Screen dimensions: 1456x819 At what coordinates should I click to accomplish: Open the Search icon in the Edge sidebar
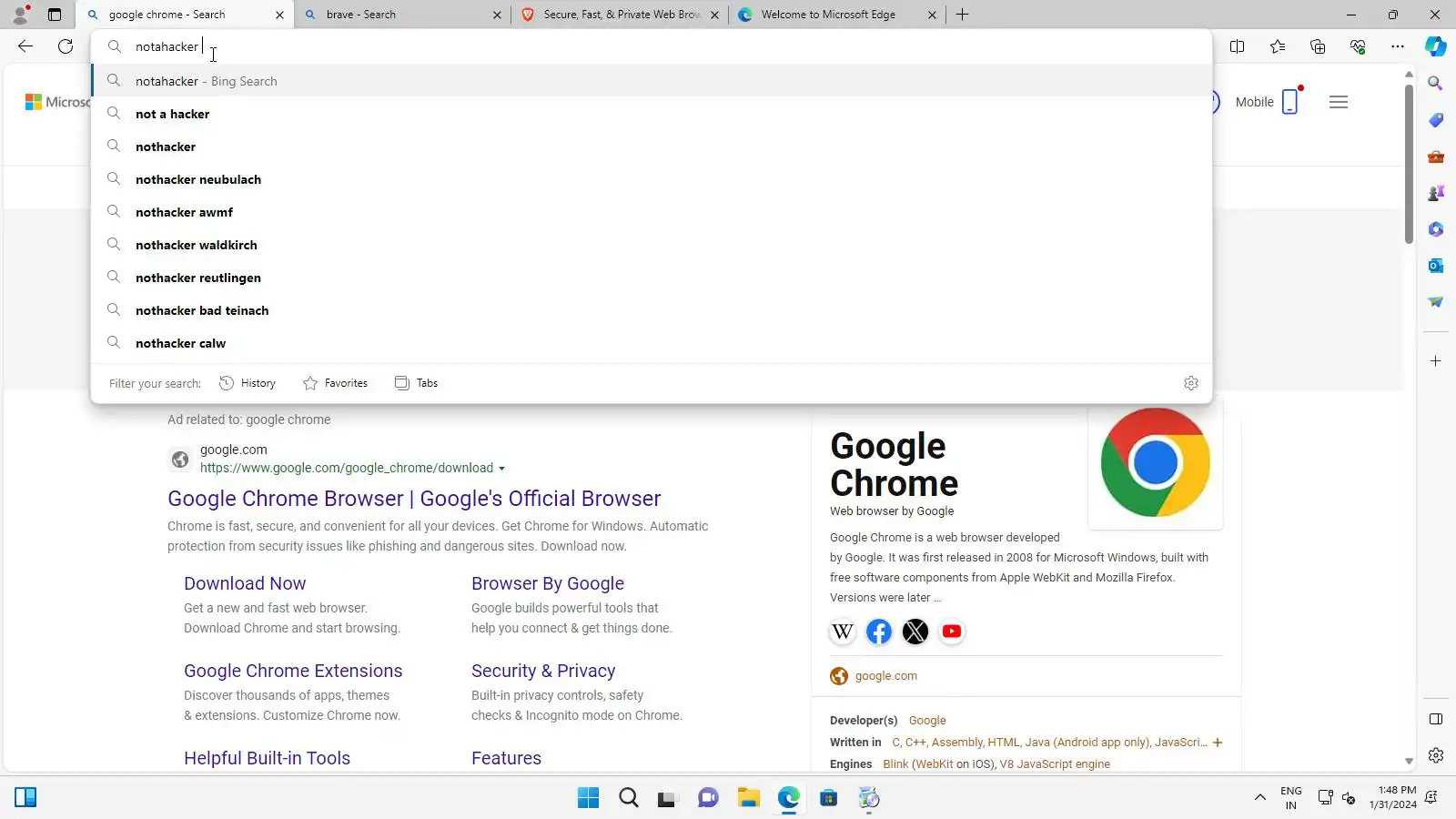point(1436,84)
